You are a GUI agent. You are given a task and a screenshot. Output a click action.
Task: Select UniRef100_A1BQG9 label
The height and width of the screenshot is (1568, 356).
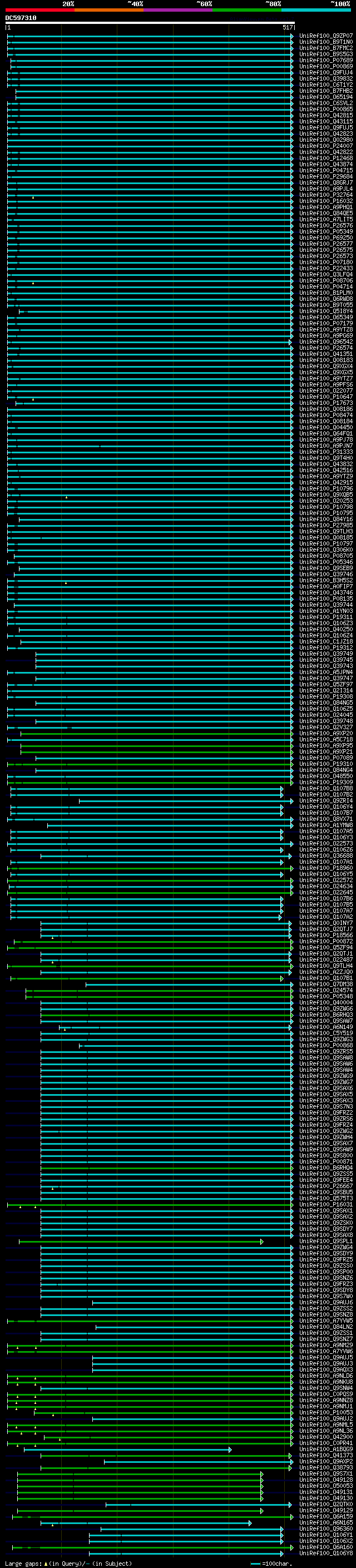coord(326,1449)
